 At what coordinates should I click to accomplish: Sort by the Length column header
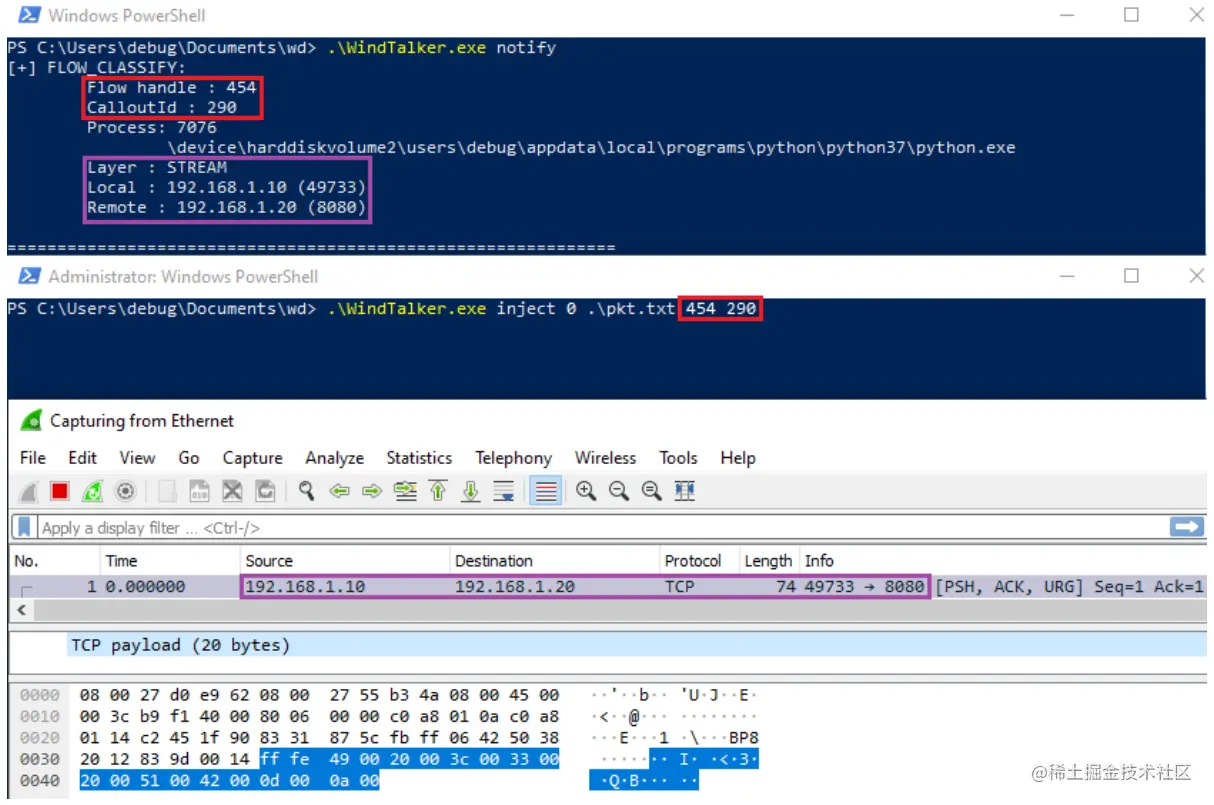[x=768, y=561]
